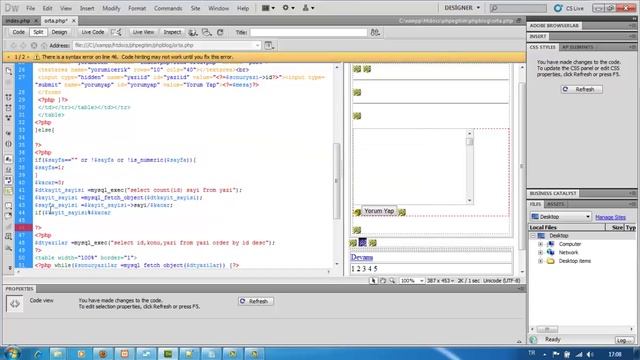Switch to the index.php document tab

[18, 20]
